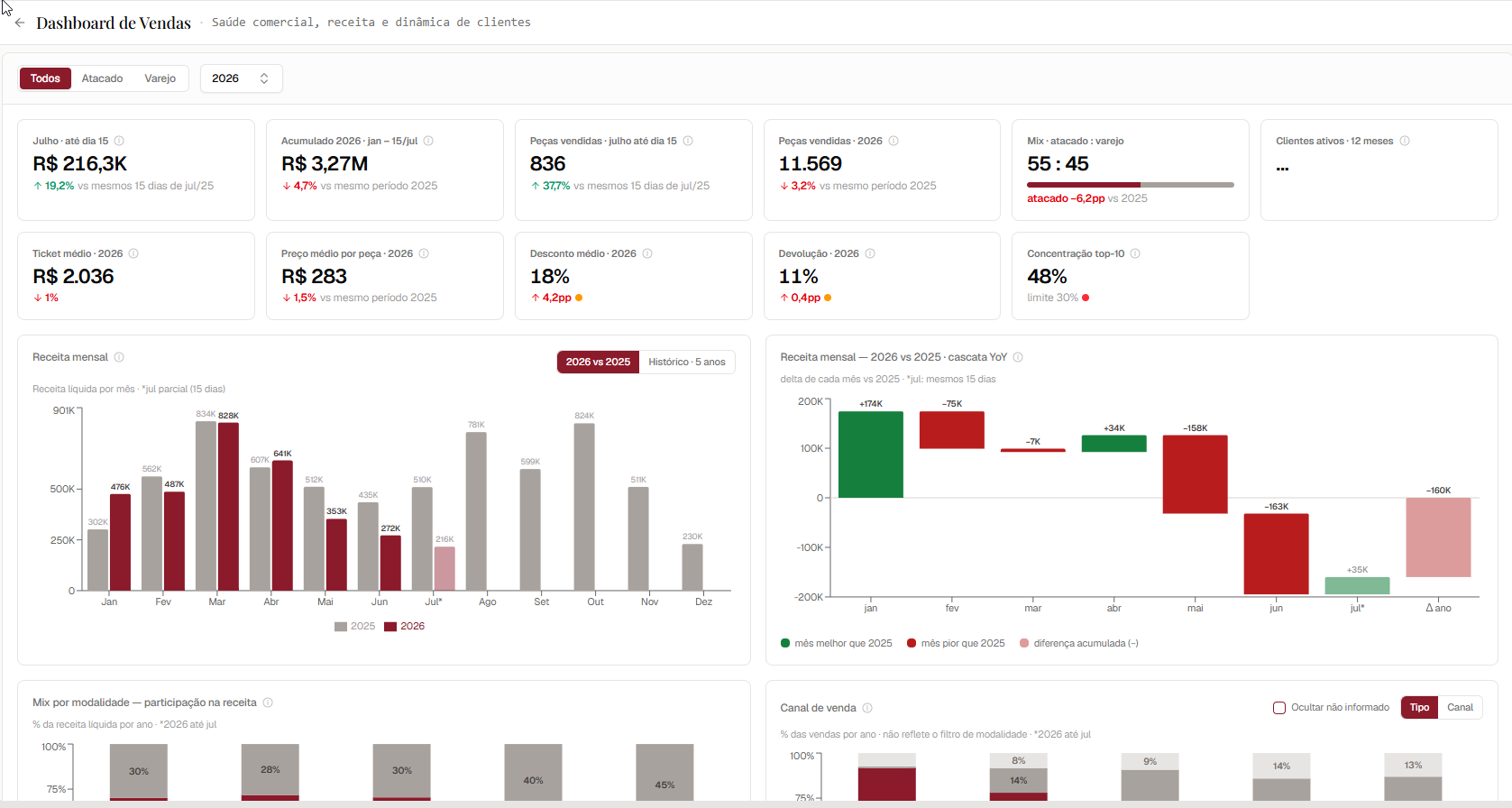
Task: Click orange alert dot on Devolução card
Action: [828, 298]
